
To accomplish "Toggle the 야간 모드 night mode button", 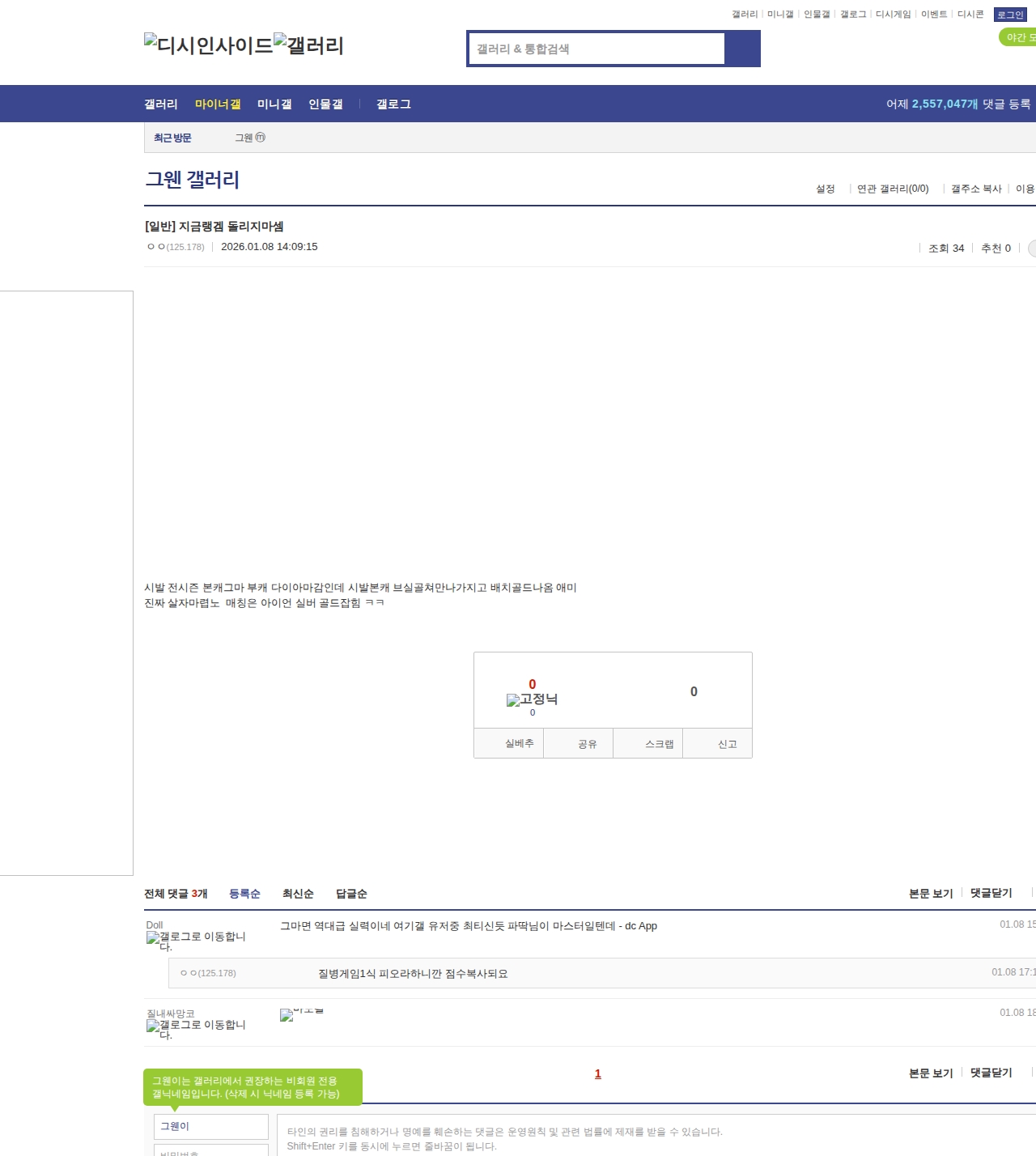I will 1018,37.
